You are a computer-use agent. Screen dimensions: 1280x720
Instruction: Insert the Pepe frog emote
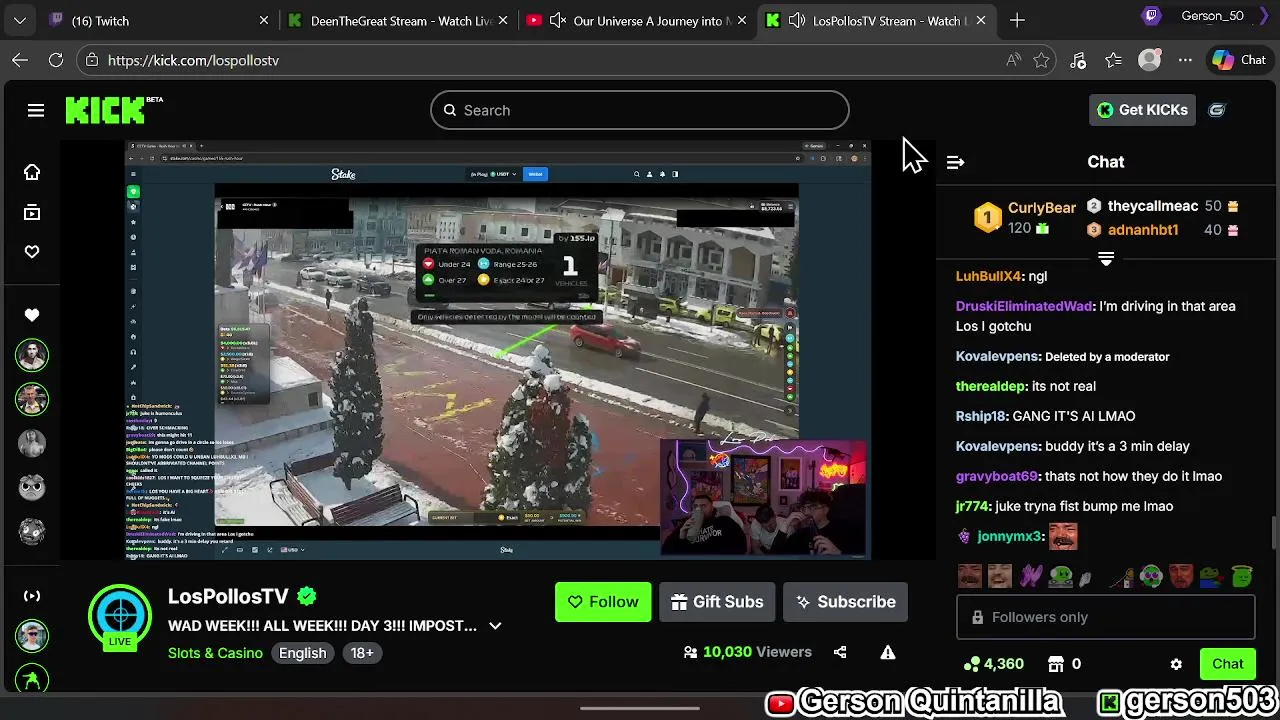pyautogui.click(x=1210, y=576)
